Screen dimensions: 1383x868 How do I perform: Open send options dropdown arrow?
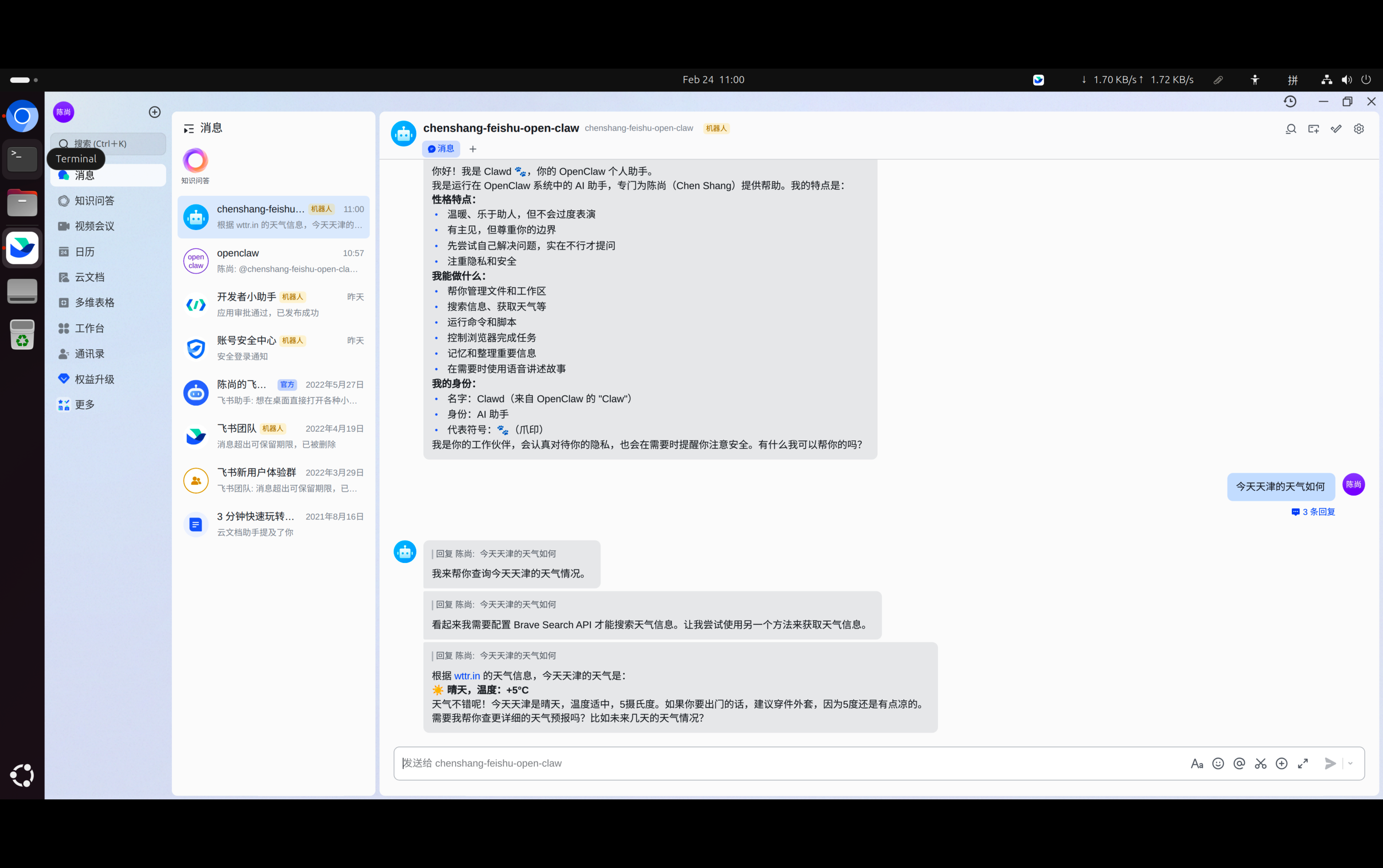(1350, 763)
